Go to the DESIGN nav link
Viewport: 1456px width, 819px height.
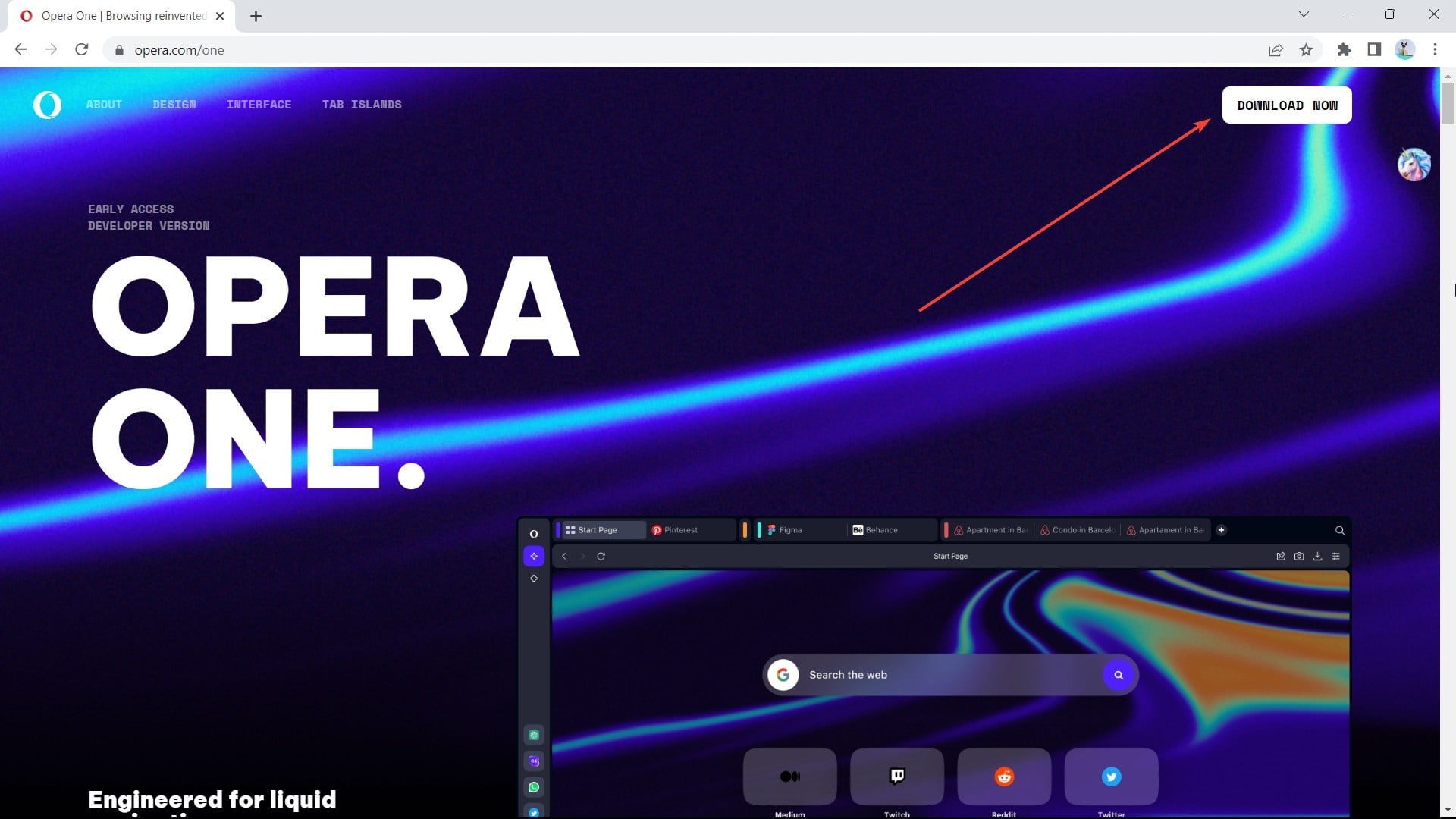point(174,105)
